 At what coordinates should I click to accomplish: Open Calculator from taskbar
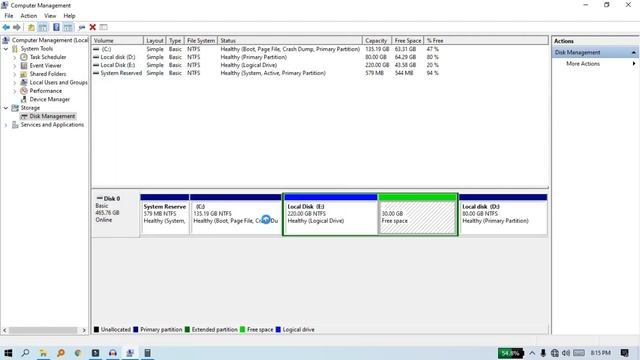(147, 353)
